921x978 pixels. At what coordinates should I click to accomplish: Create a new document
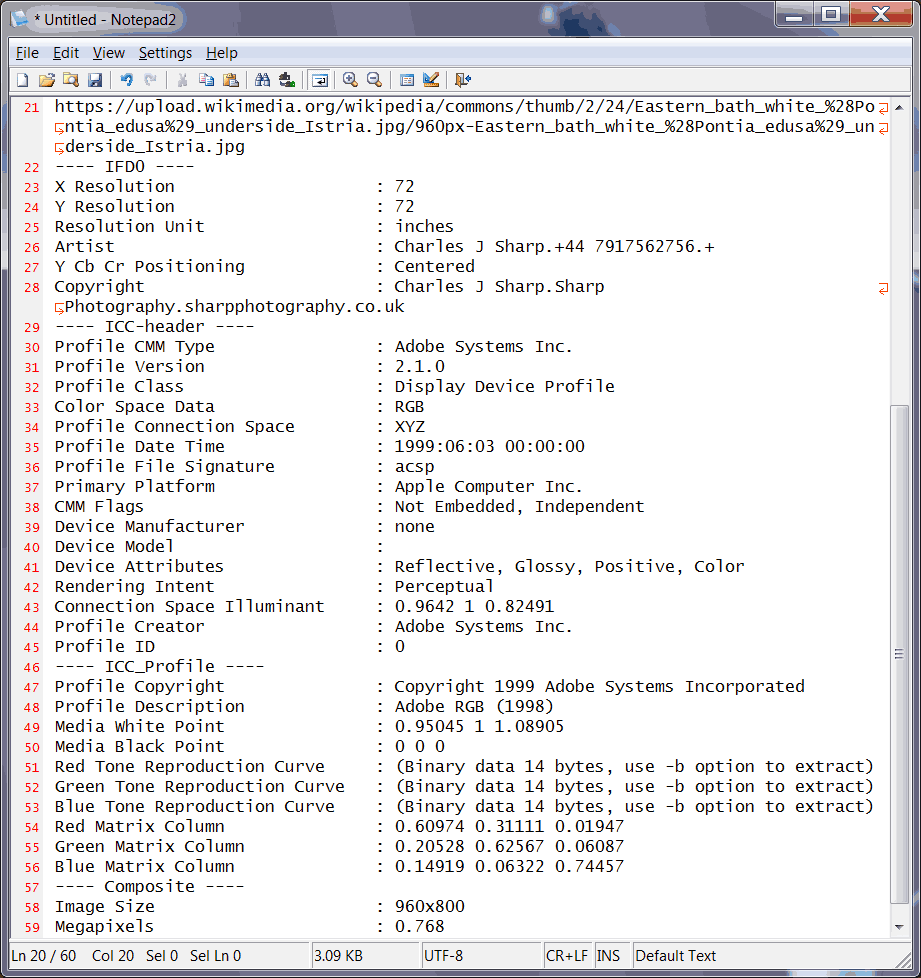[x=22, y=80]
